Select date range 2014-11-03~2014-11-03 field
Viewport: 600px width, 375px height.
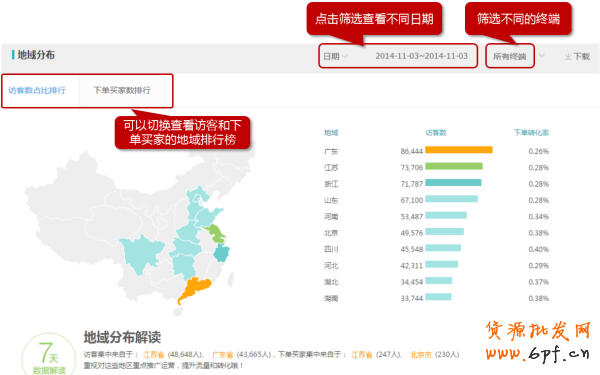tap(421, 56)
